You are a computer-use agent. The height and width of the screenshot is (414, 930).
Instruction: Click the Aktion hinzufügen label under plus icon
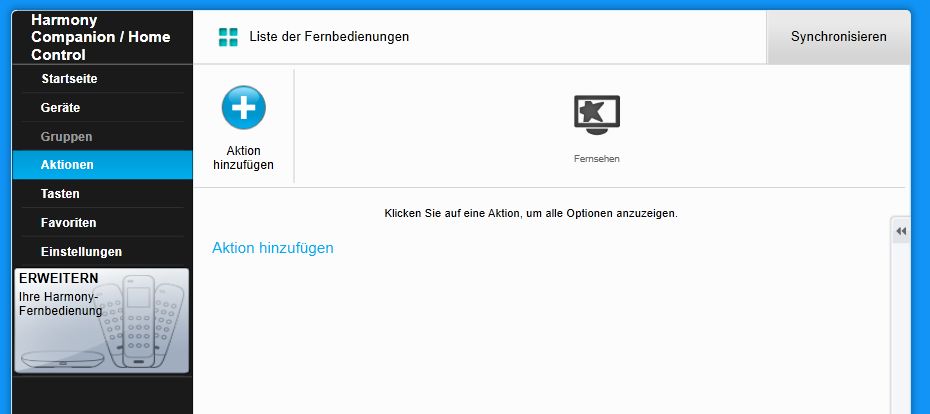click(x=243, y=158)
